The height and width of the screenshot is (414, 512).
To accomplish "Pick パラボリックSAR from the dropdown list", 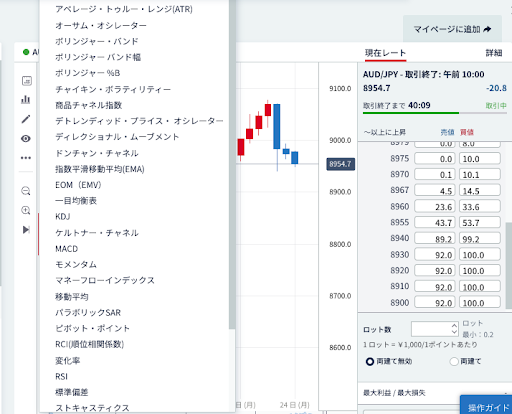I will [88, 313].
